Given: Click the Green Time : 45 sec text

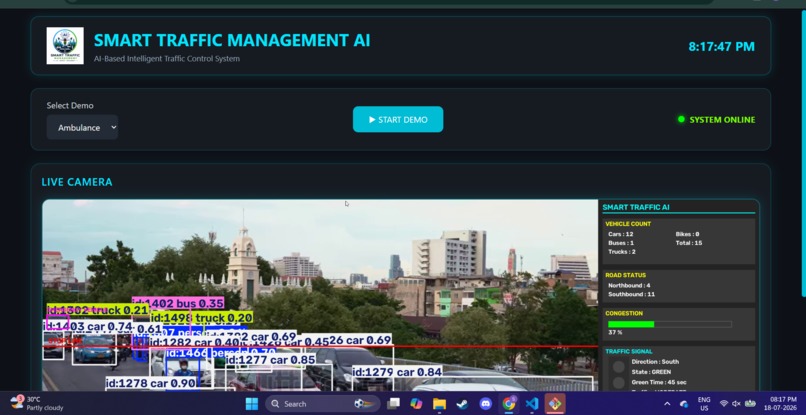Looking at the screenshot, I should click(x=659, y=382).
